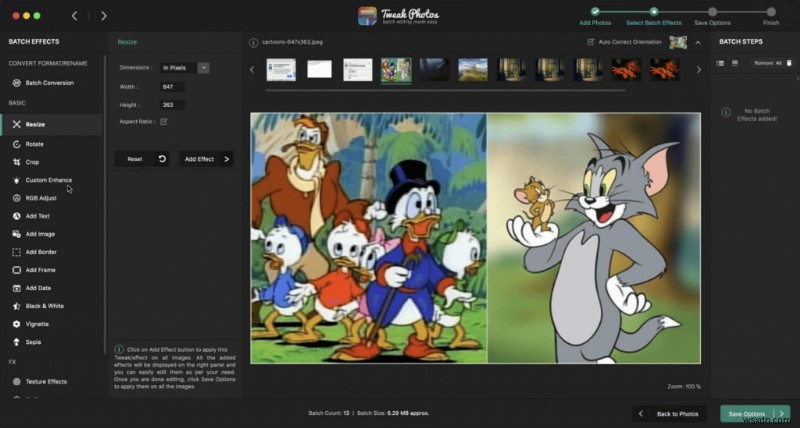Choose the RGB Adjust effect
800x428 pixels.
[x=40, y=198]
